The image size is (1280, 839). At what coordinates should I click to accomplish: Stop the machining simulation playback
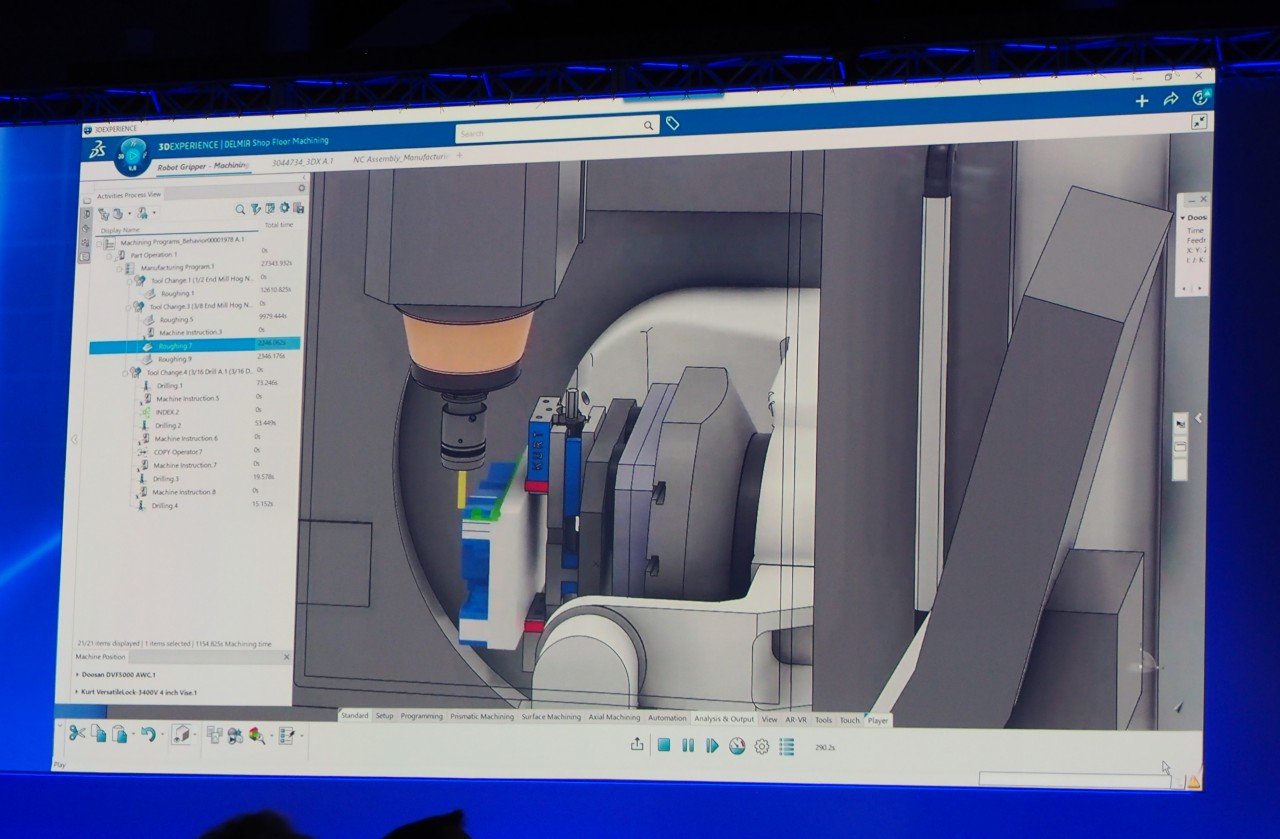click(x=663, y=745)
